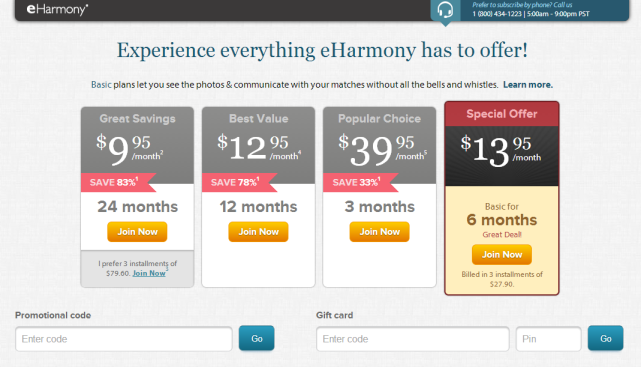Image resolution: width=641 pixels, height=367 pixels.
Task: Join Now for the 24 months plan
Action: pos(137,232)
